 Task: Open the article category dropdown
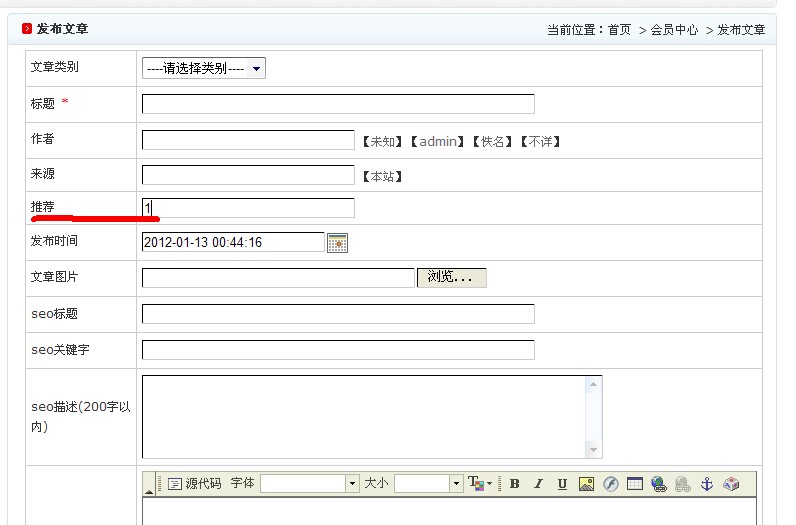click(x=204, y=68)
